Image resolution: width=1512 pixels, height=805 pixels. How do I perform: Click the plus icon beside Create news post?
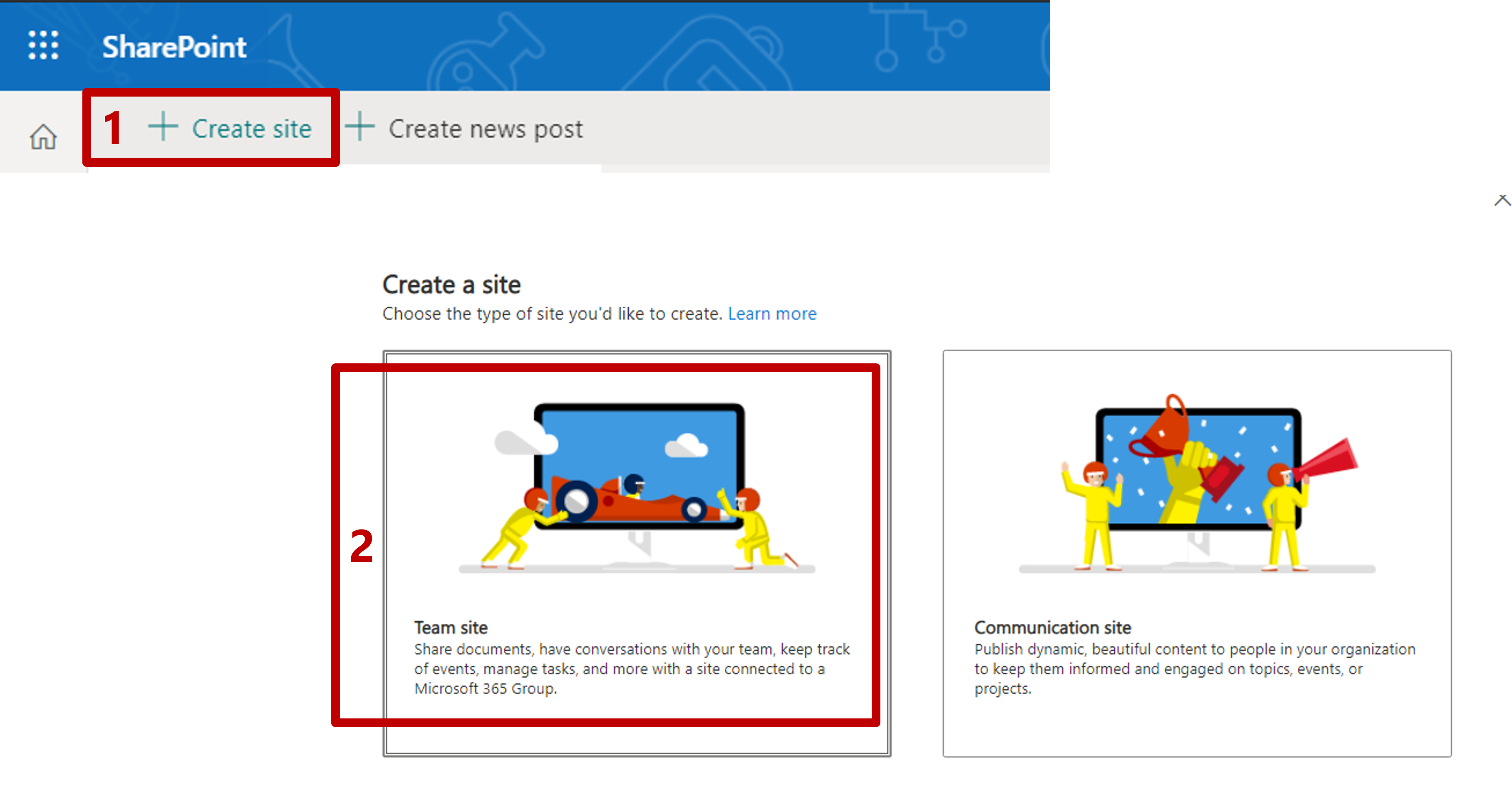(x=359, y=127)
